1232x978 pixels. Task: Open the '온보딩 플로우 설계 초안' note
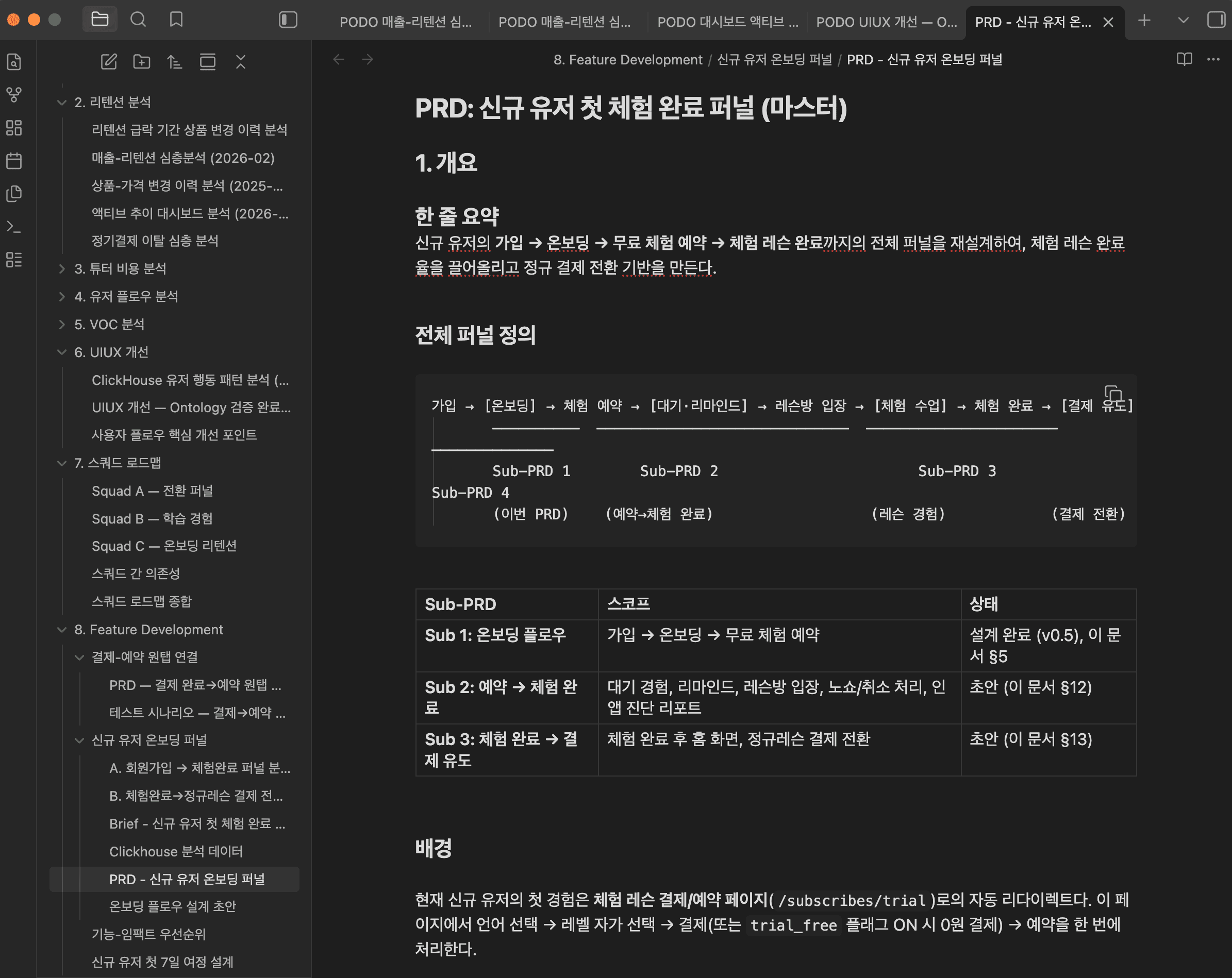click(173, 906)
